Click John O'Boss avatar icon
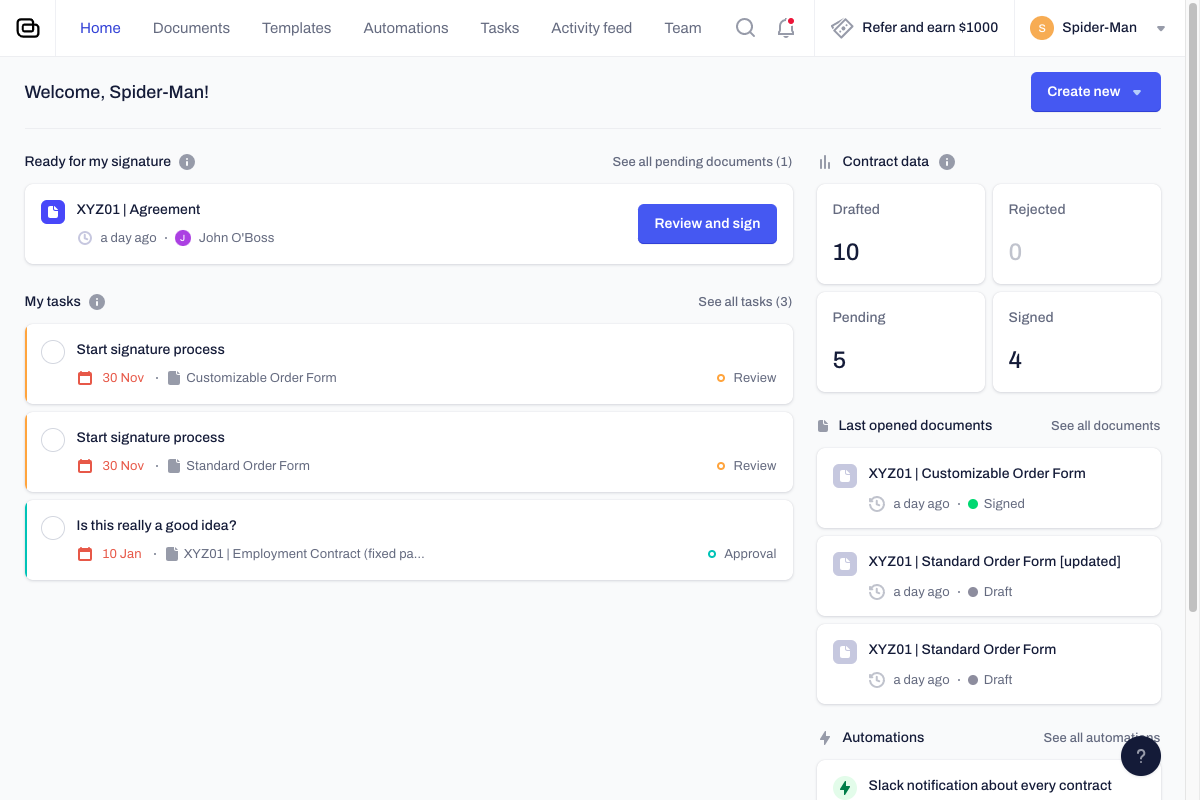1200x800 pixels. [183, 238]
